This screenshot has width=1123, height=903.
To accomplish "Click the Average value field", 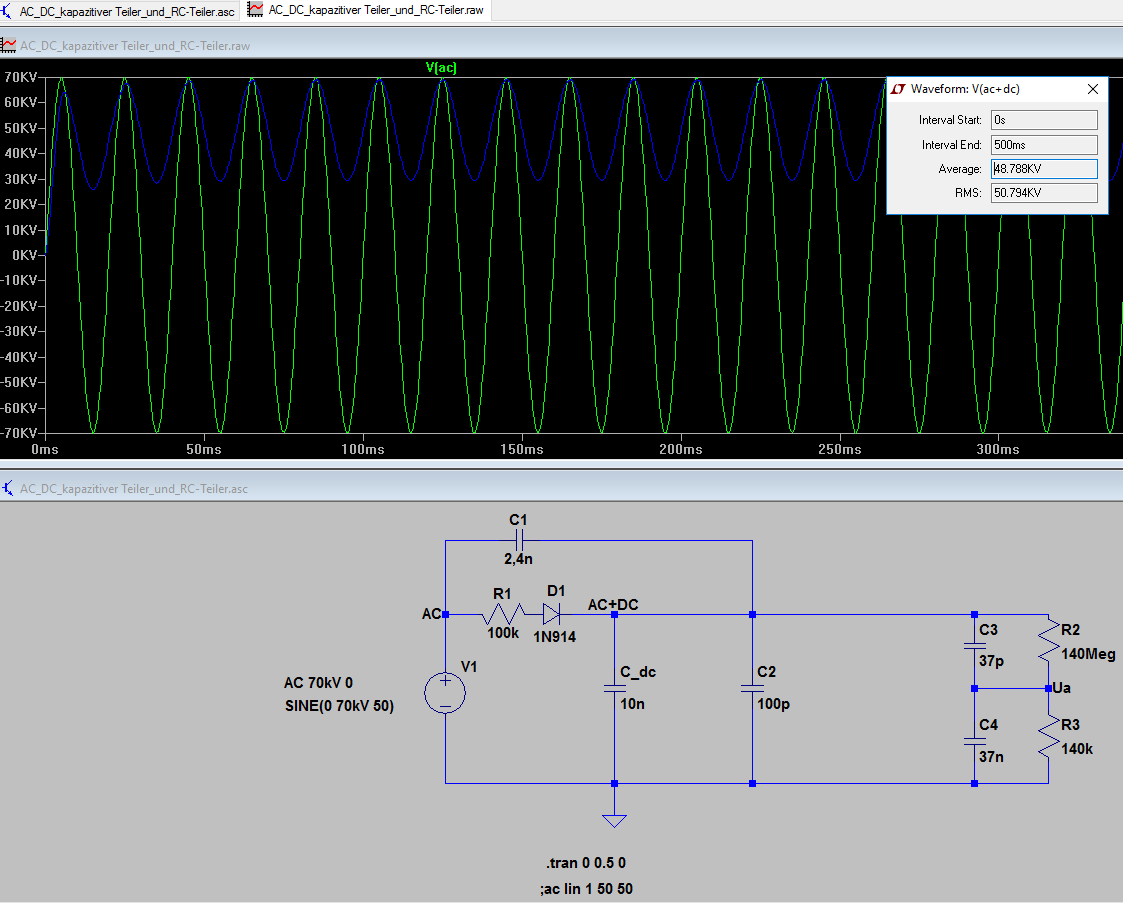I will [x=1044, y=169].
